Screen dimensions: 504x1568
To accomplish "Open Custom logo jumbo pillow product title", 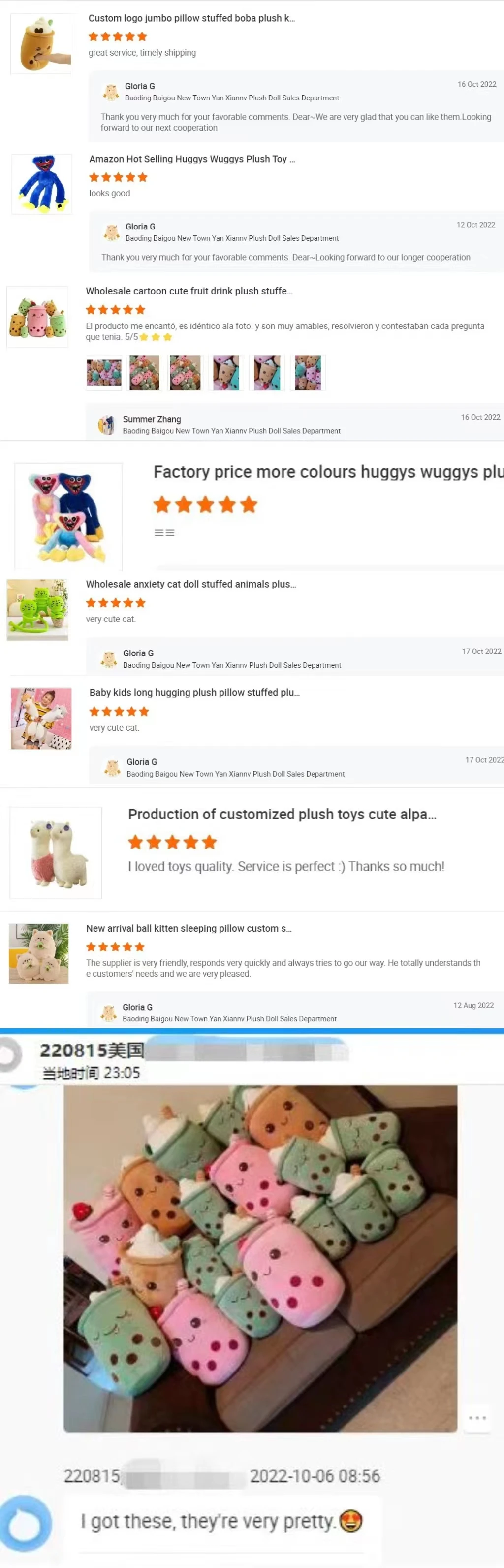I will (191, 18).
